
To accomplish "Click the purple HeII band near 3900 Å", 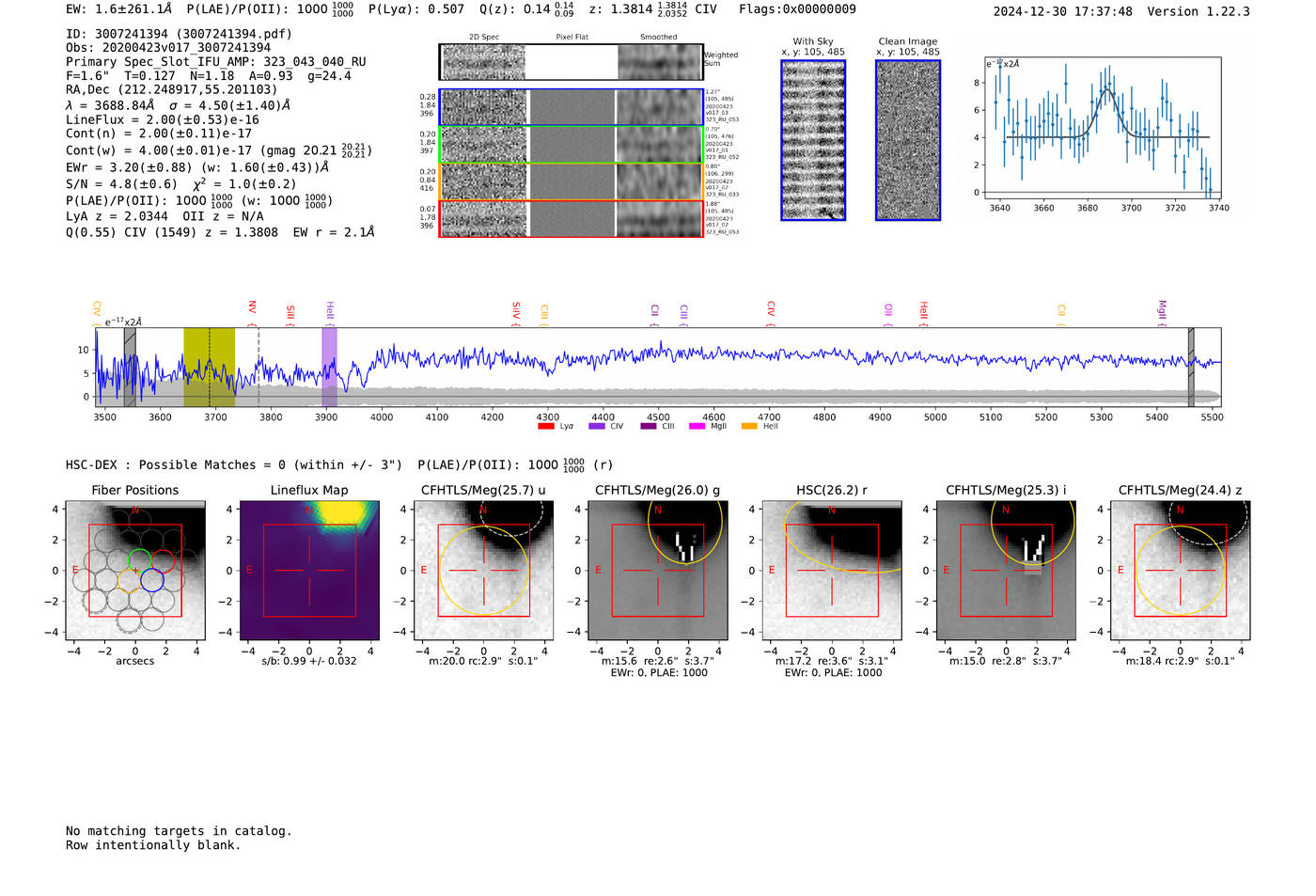I will point(329,368).
